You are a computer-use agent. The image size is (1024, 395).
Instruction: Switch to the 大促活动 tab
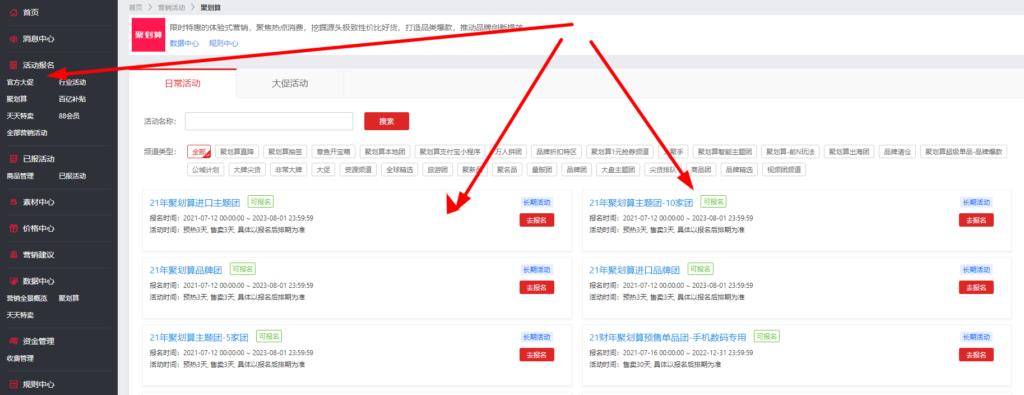289,84
